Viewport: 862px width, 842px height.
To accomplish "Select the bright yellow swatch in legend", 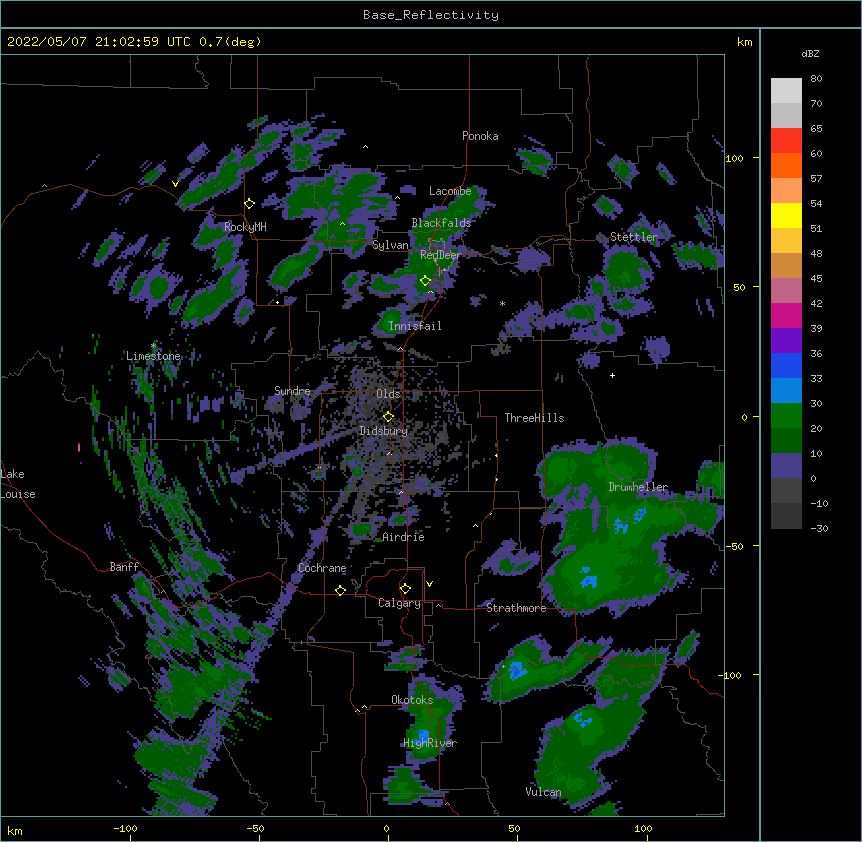I will 786,215.
